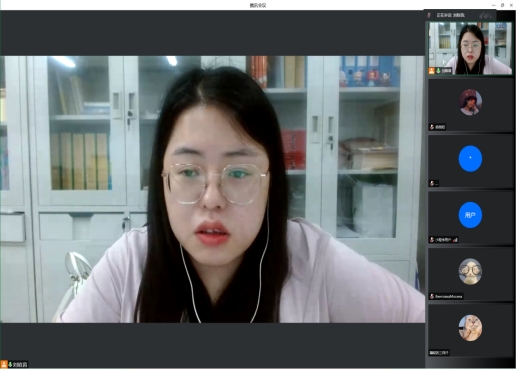Select the active speaker video thumbnail
This screenshot has height=370, width=516.
pos(470,48)
